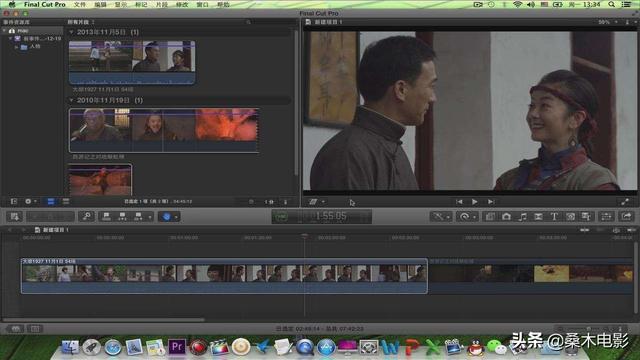Switch browser to filmstrip view
The width and height of the screenshot is (640, 360).
pyautogui.click(x=51, y=201)
